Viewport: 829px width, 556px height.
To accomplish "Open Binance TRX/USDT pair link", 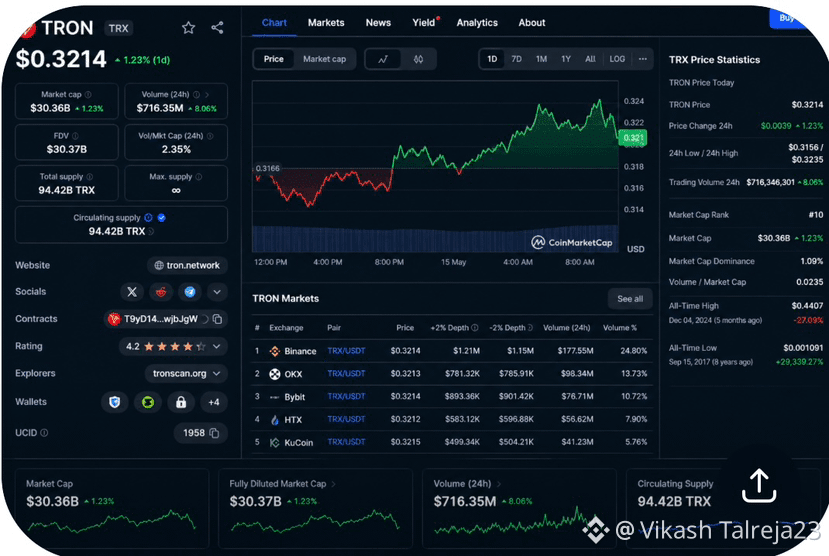I will pyautogui.click(x=346, y=351).
